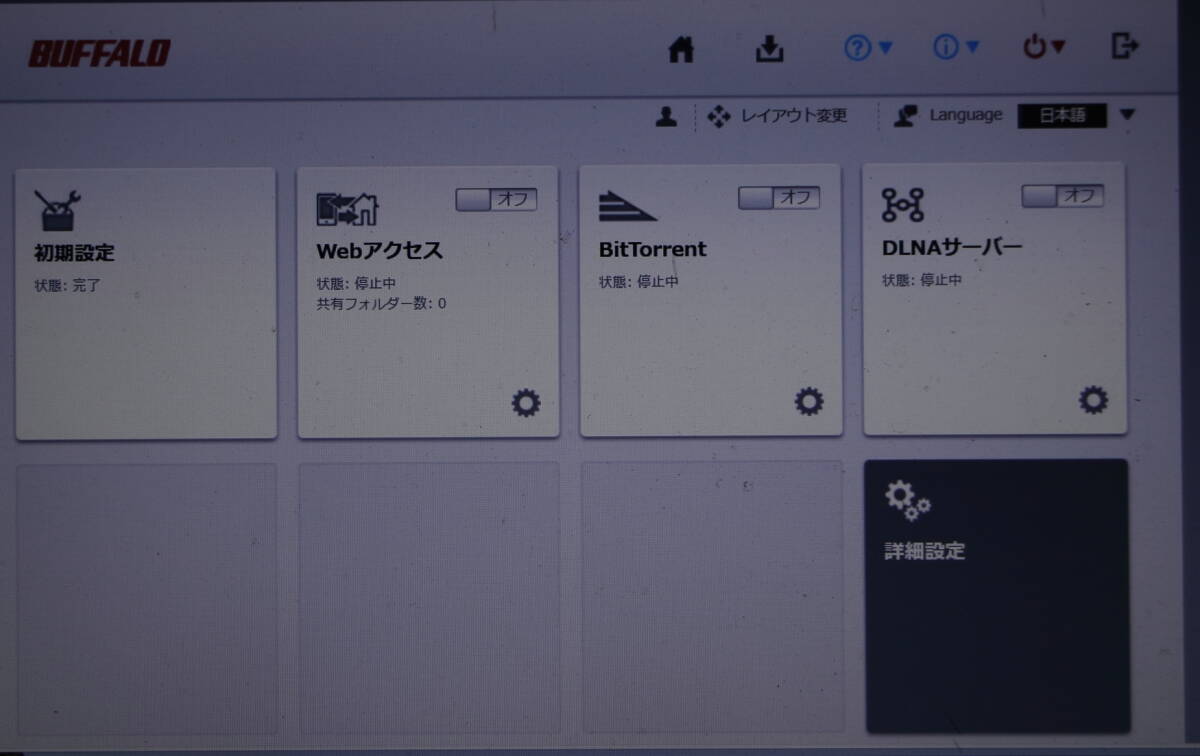The height and width of the screenshot is (756, 1200).
Task: Open the 日本語 language selector
Action: (x=1062, y=115)
